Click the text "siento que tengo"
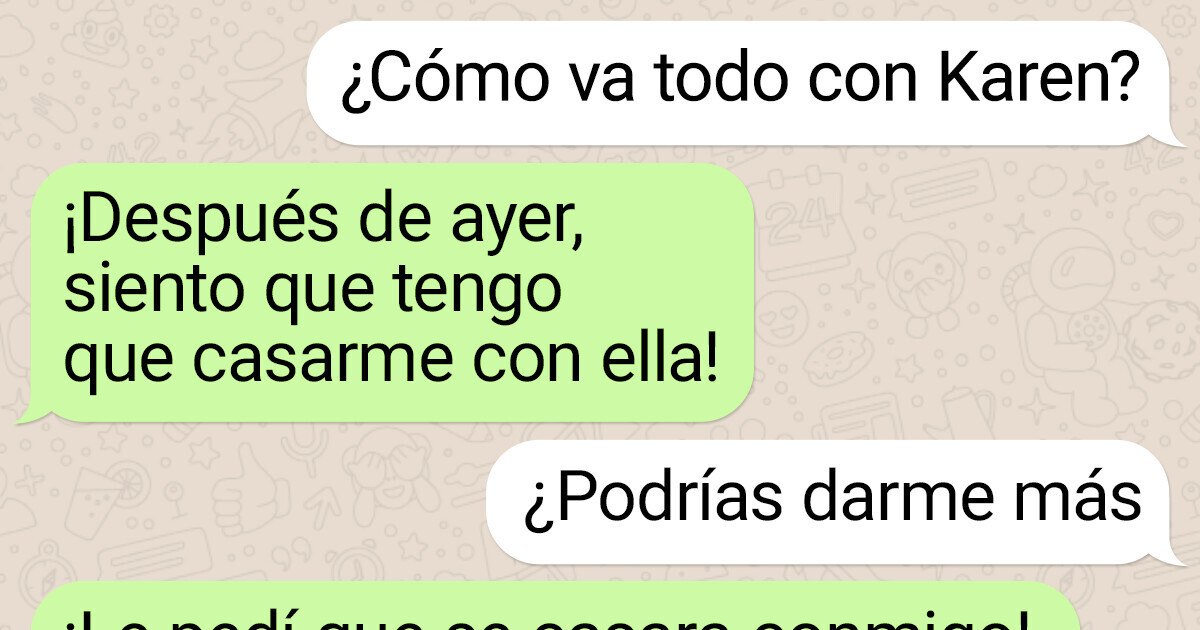Image resolution: width=1200 pixels, height=630 pixels. (313, 292)
